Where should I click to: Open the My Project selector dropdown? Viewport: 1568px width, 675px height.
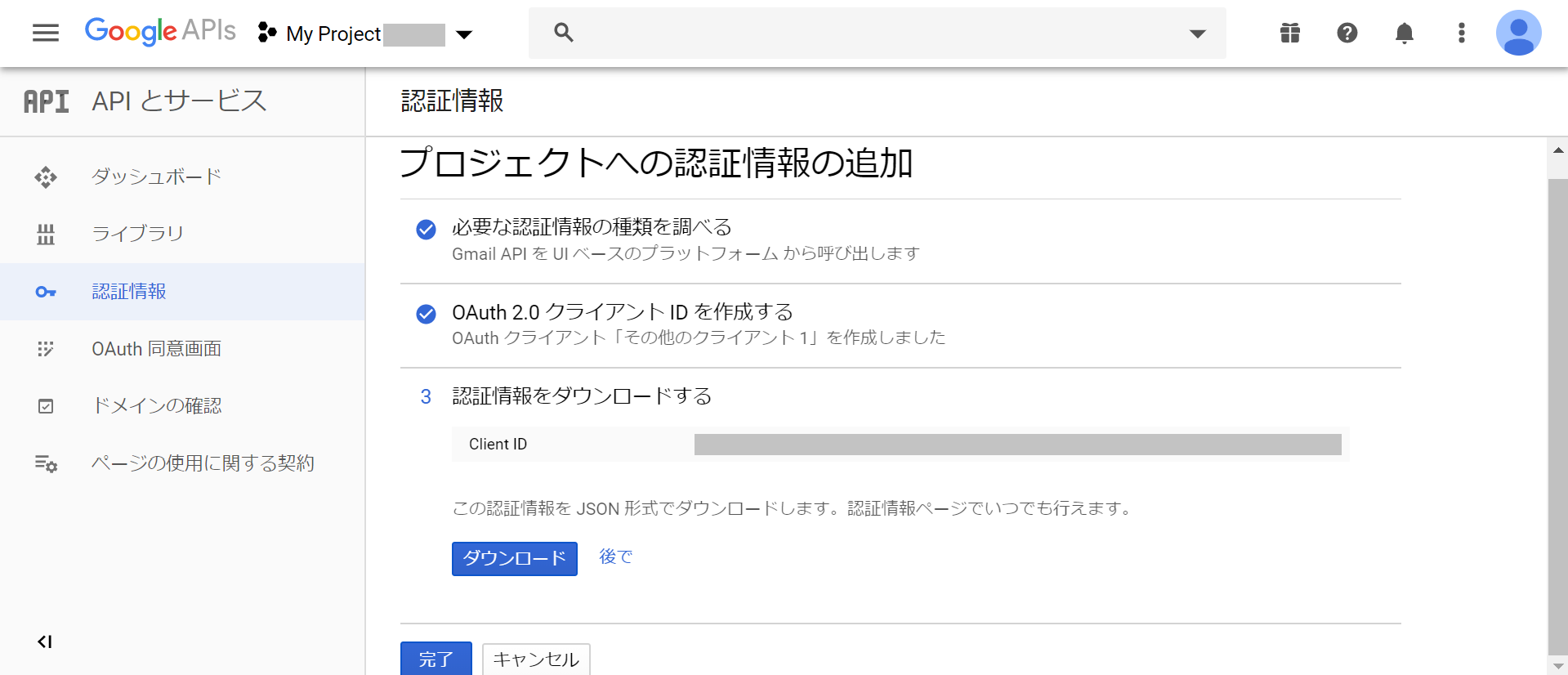tap(366, 34)
